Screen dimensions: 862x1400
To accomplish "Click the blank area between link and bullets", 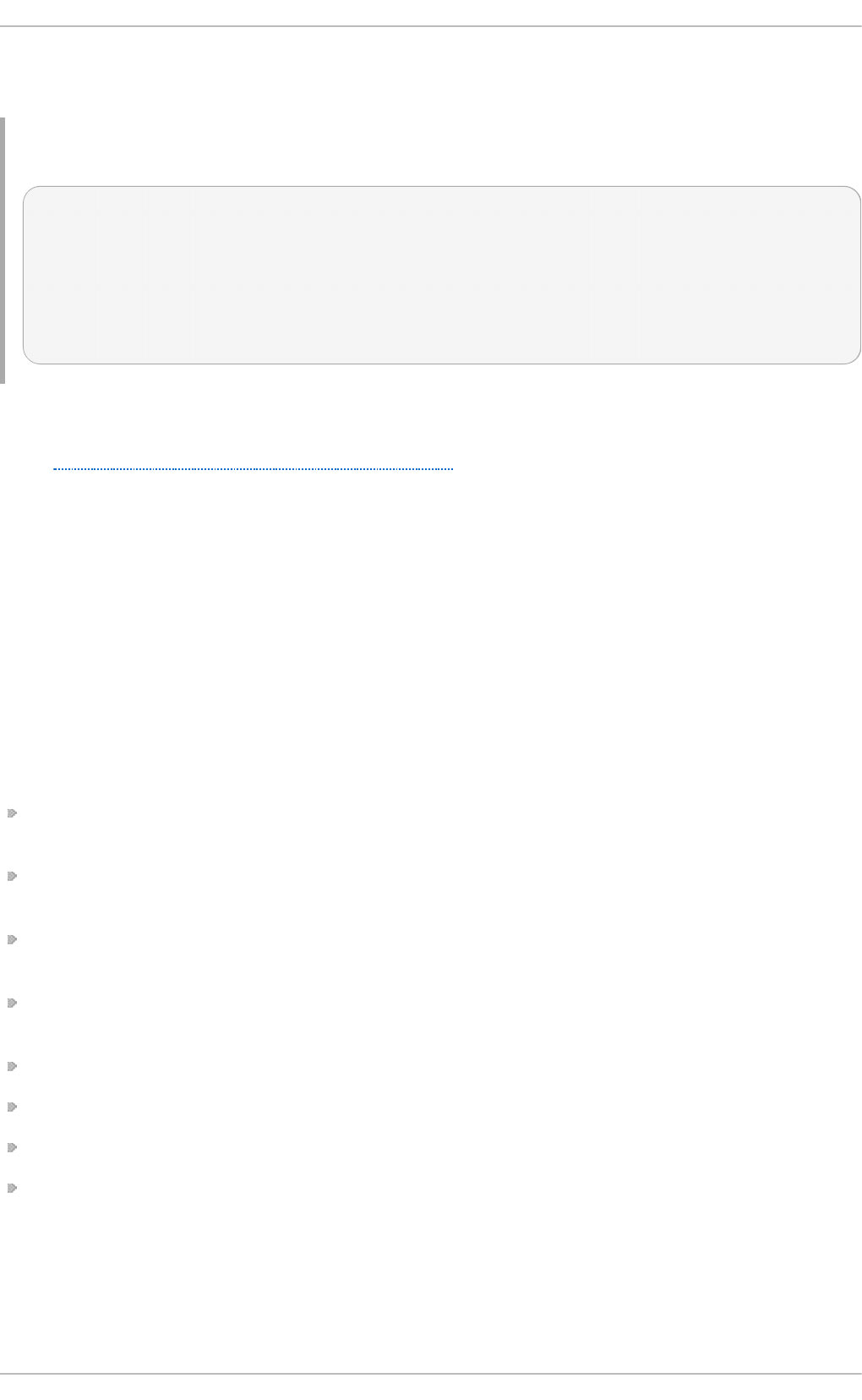I will tap(431, 634).
